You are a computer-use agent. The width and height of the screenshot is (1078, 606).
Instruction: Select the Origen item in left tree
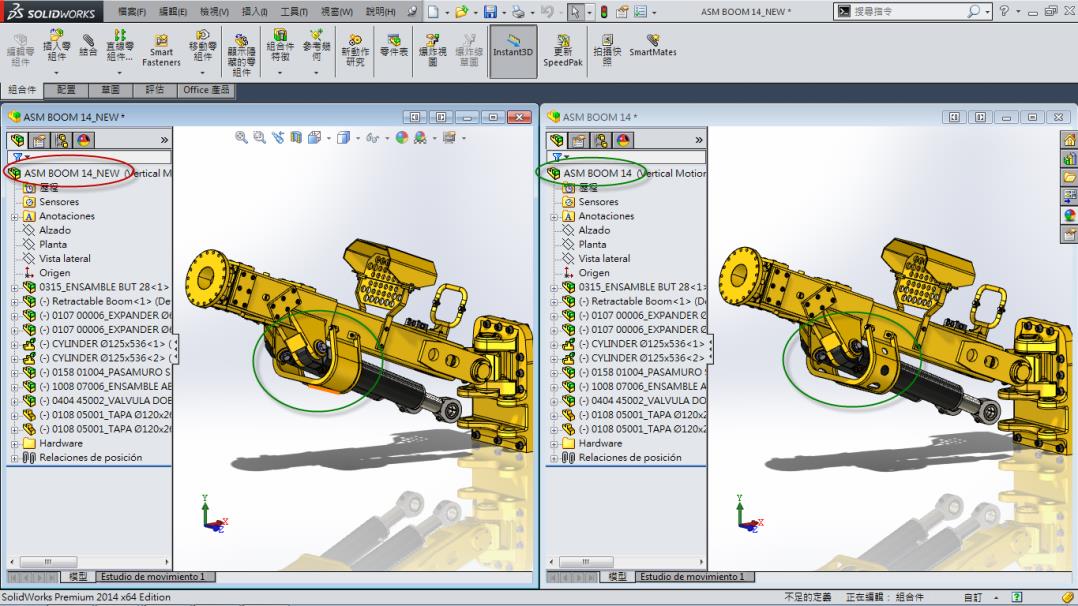(55, 273)
